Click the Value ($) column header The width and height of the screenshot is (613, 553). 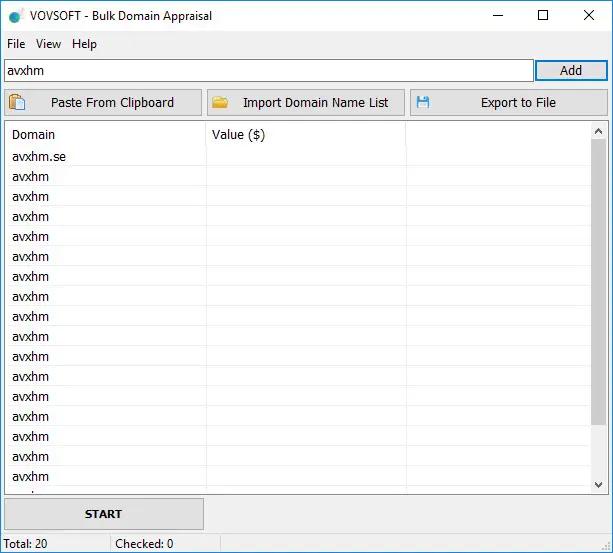point(306,135)
